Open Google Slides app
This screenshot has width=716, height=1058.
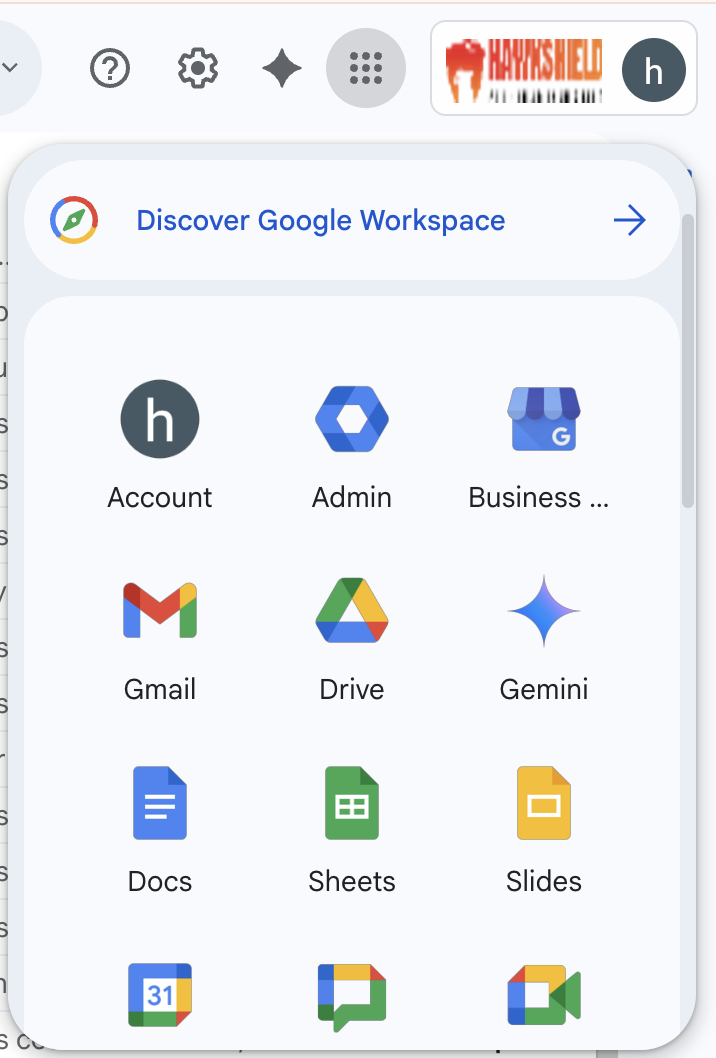(544, 802)
